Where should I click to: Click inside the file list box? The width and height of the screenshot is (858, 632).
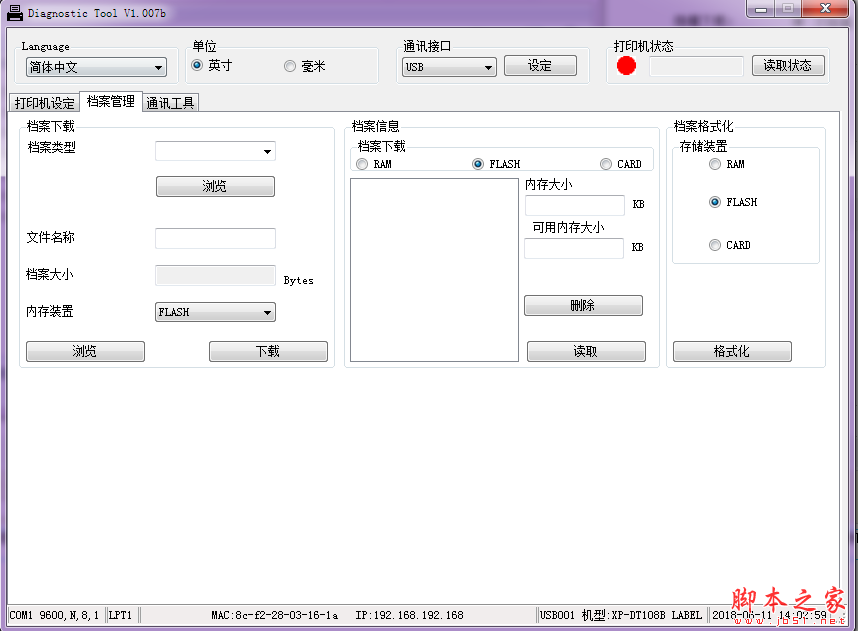coord(434,270)
